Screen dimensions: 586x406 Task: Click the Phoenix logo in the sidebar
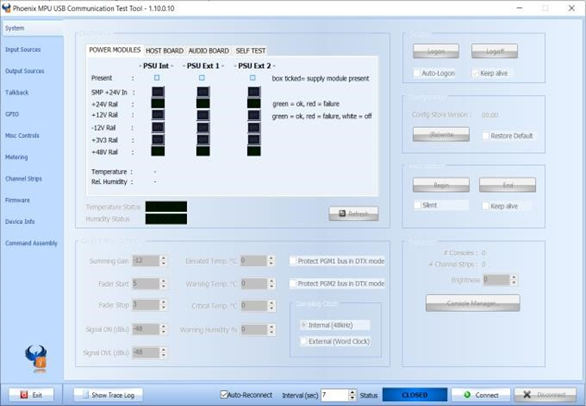[x=36, y=359]
